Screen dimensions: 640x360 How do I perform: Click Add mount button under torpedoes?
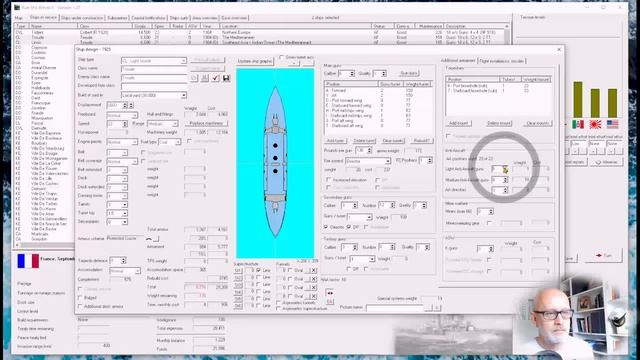click(x=459, y=123)
